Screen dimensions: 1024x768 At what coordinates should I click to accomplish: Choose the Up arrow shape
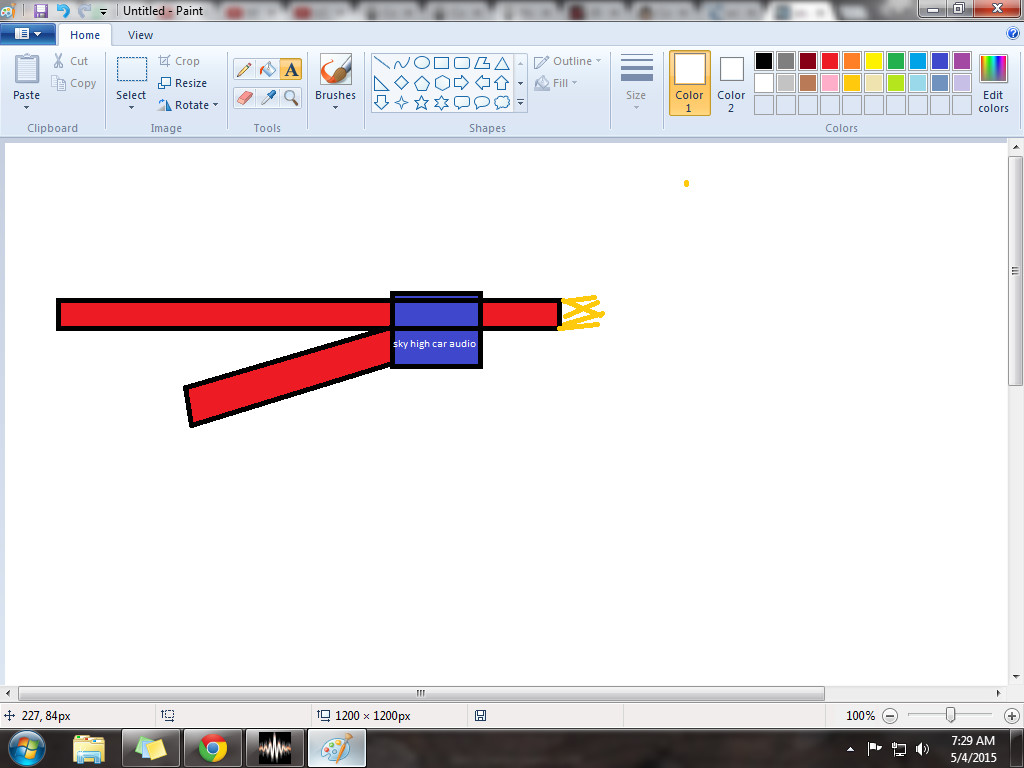[x=502, y=83]
